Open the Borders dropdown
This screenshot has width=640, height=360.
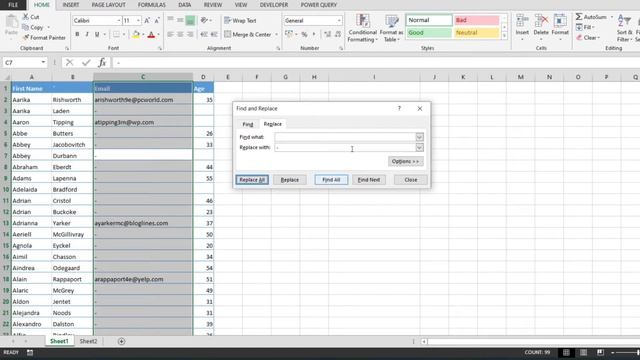124,35
